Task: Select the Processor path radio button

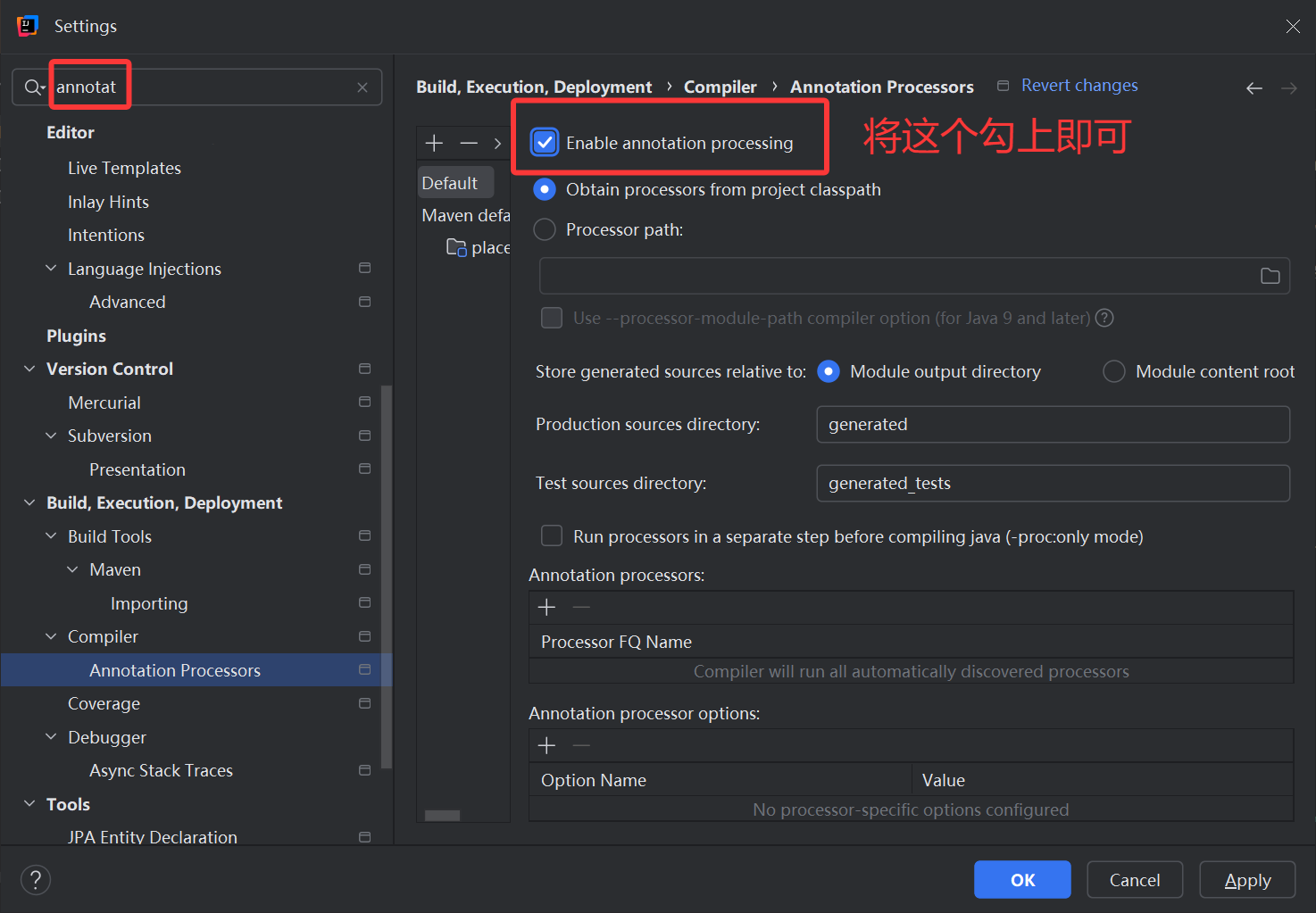Action: (x=545, y=229)
